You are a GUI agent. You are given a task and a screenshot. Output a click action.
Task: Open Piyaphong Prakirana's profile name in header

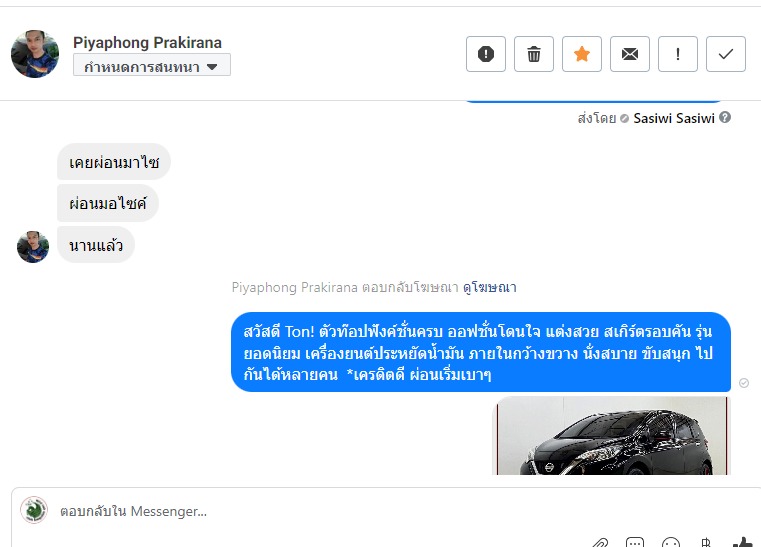[147, 42]
